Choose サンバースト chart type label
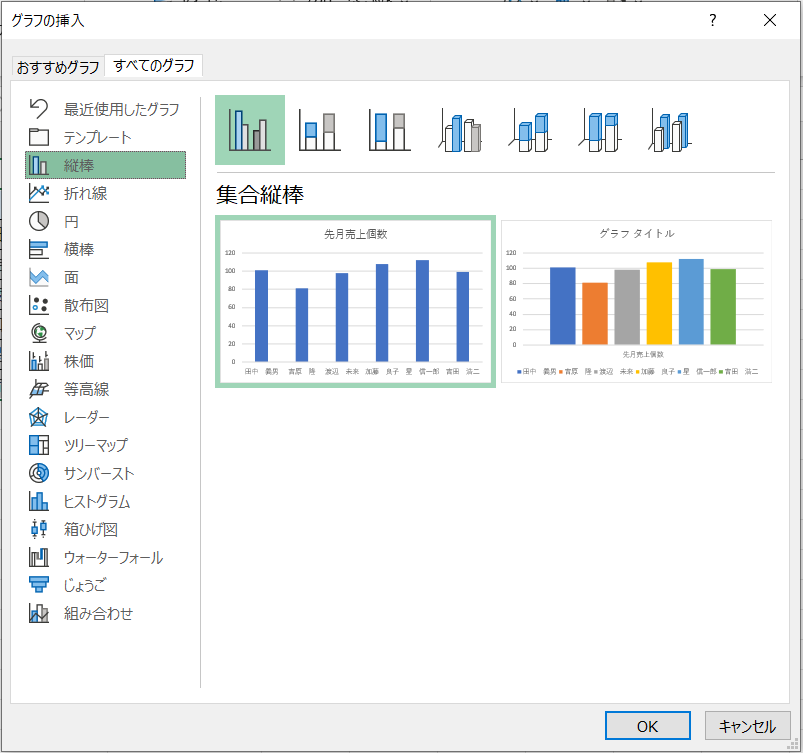 99,473
